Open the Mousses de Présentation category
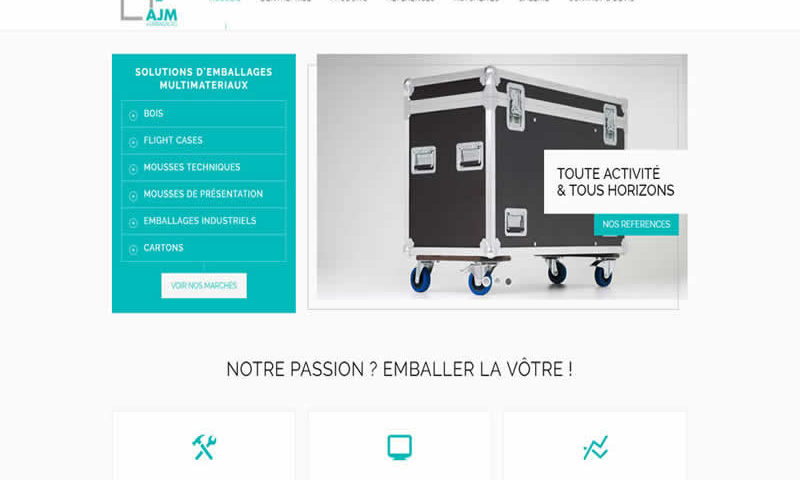 pos(203,194)
